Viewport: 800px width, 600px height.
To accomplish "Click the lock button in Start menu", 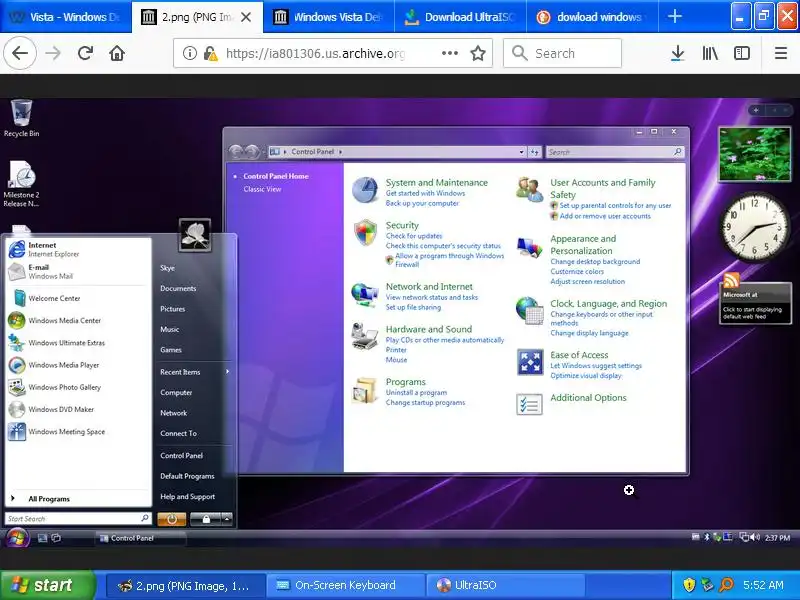I will (x=205, y=519).
